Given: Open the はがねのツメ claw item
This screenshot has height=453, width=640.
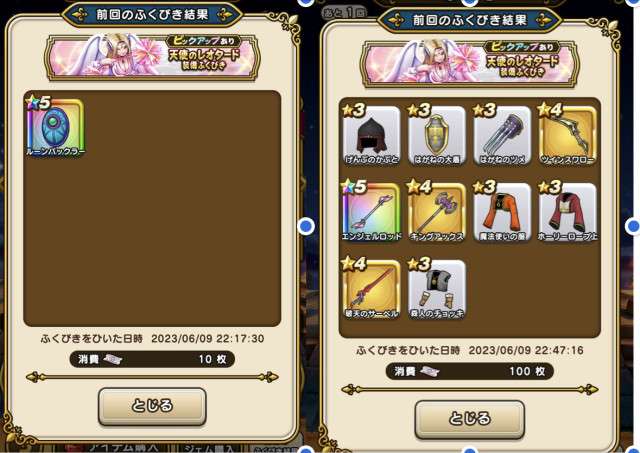Looking at the screenshot, I should [x=502, y=135].
